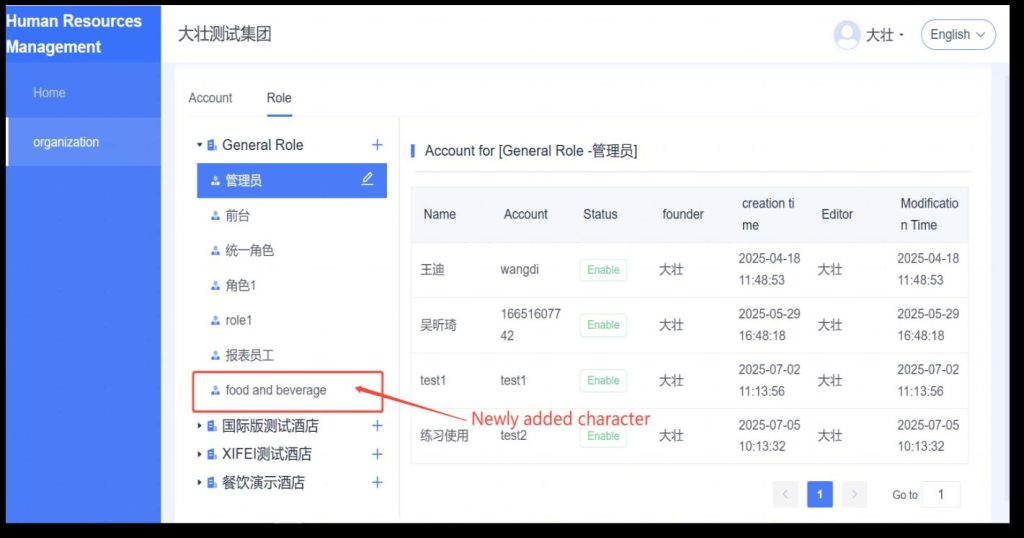Click the Go to page input field

coord(941,494)
